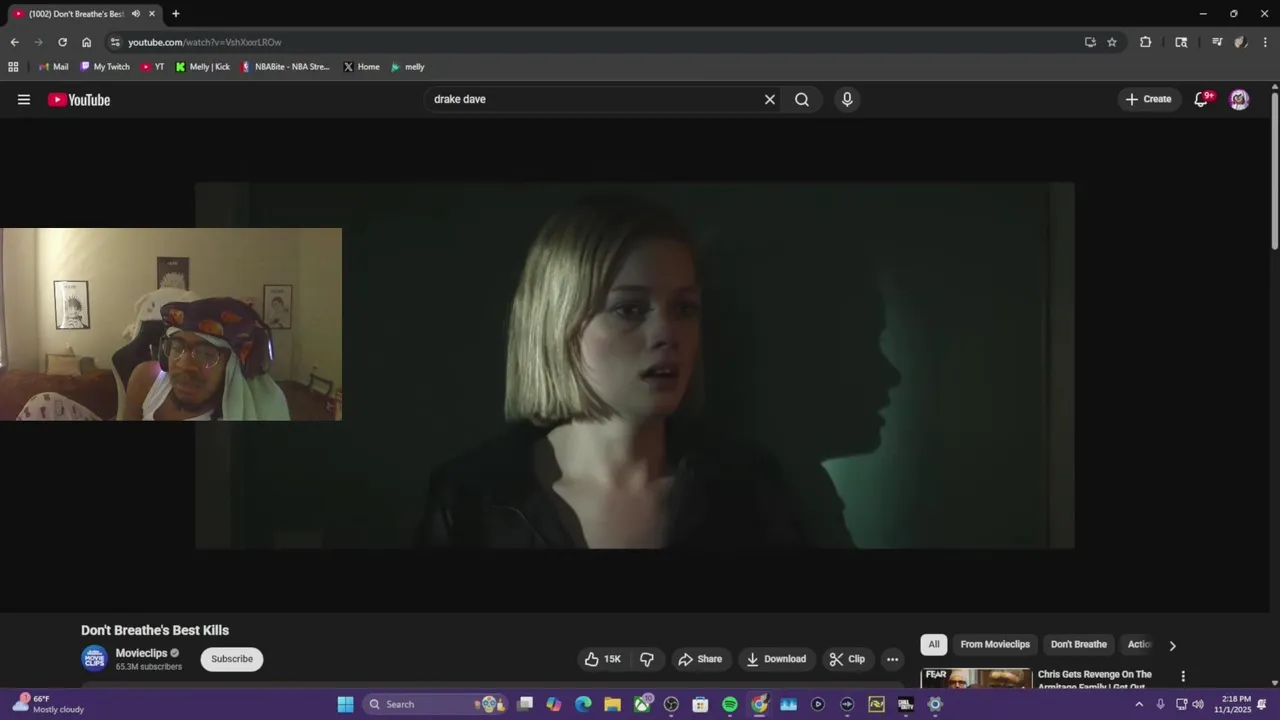Open options for Chris Gets Revenge video
This screenshot has width=1280, height=720.
[x=1183, y=677]
